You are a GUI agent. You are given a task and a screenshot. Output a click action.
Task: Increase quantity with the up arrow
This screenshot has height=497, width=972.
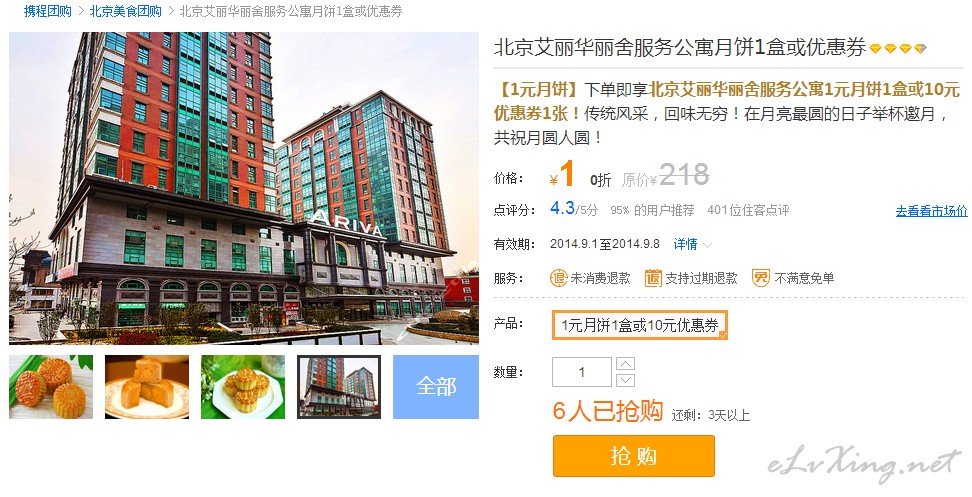pos(625,364)
